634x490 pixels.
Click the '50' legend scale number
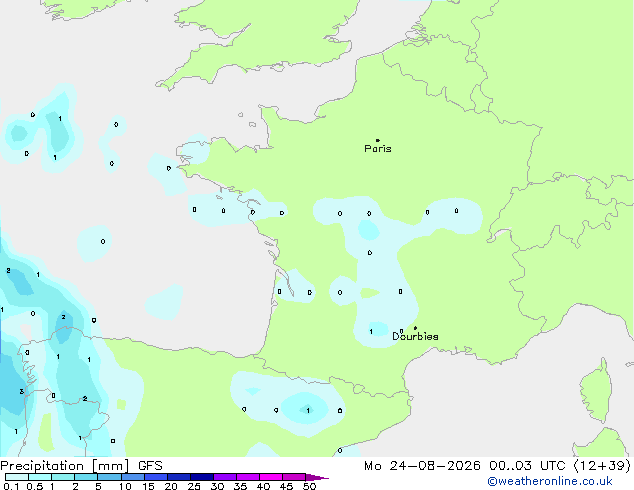pyautogui.click(x=310, y=486)
